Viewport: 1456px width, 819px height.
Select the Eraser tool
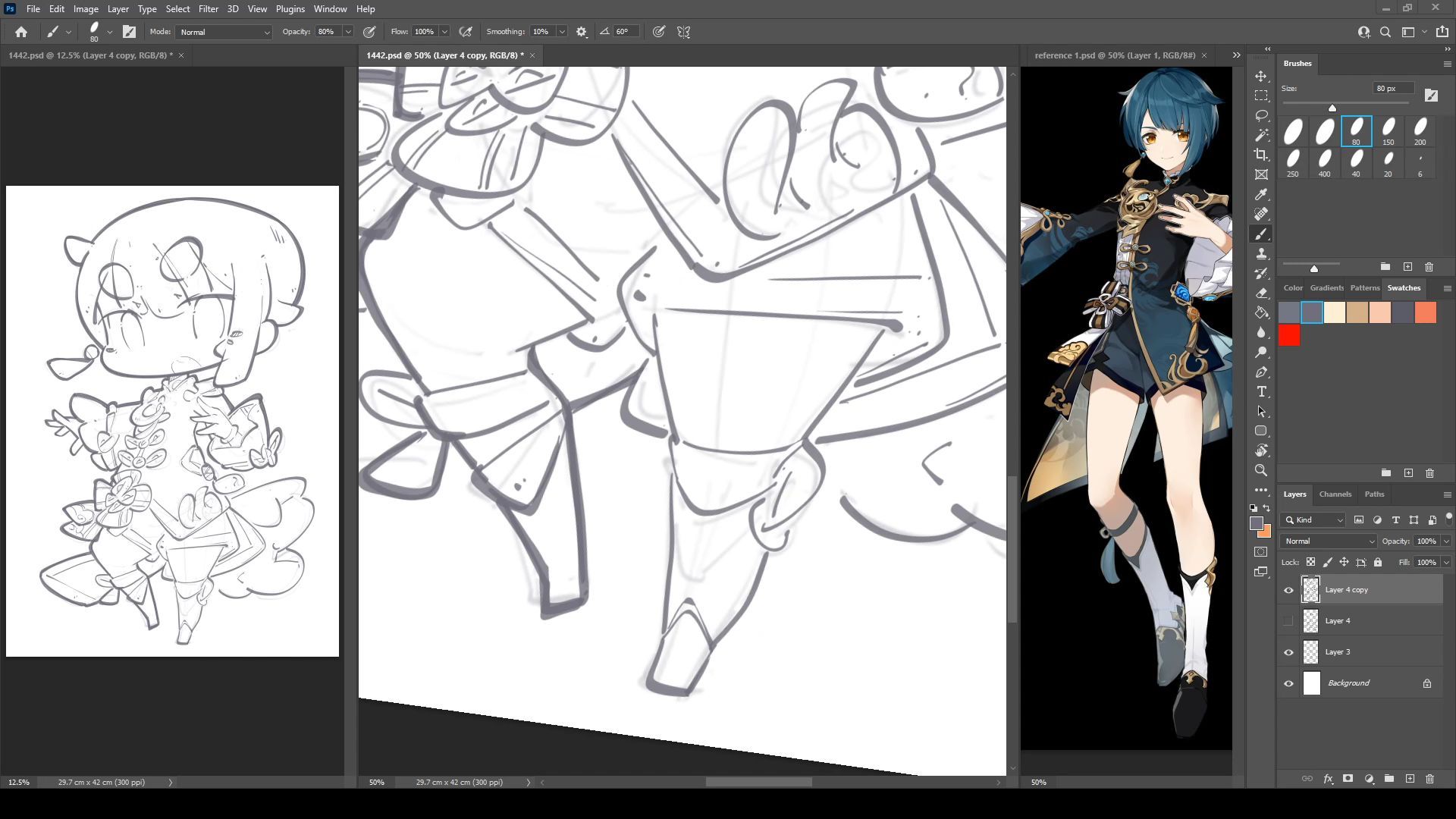(x=1261, y=293)
